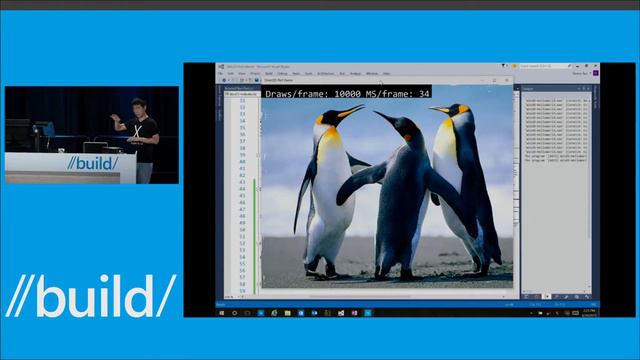Open the Architecture menu

point(325,73)
